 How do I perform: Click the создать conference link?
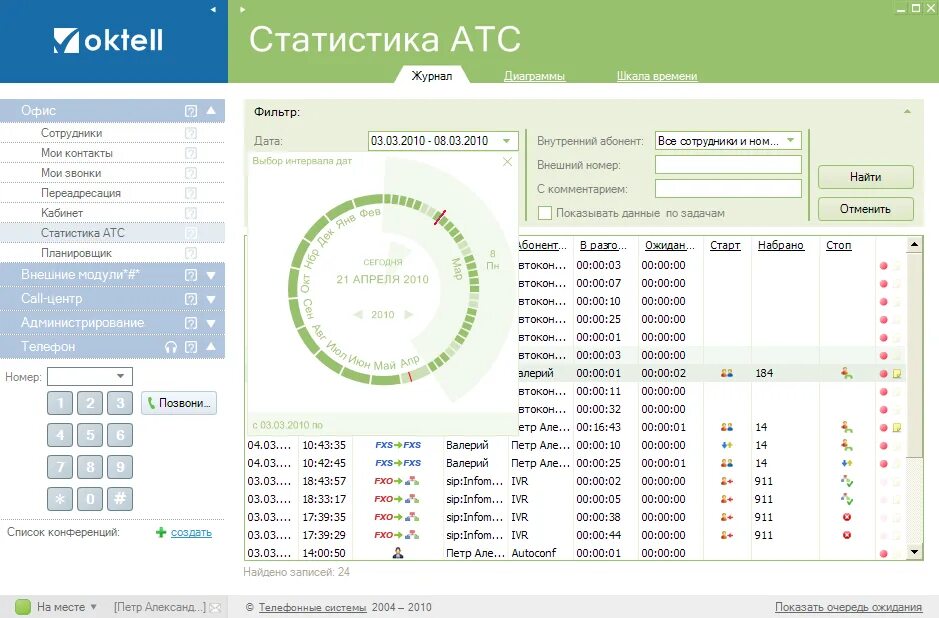[x=191, y=532]
